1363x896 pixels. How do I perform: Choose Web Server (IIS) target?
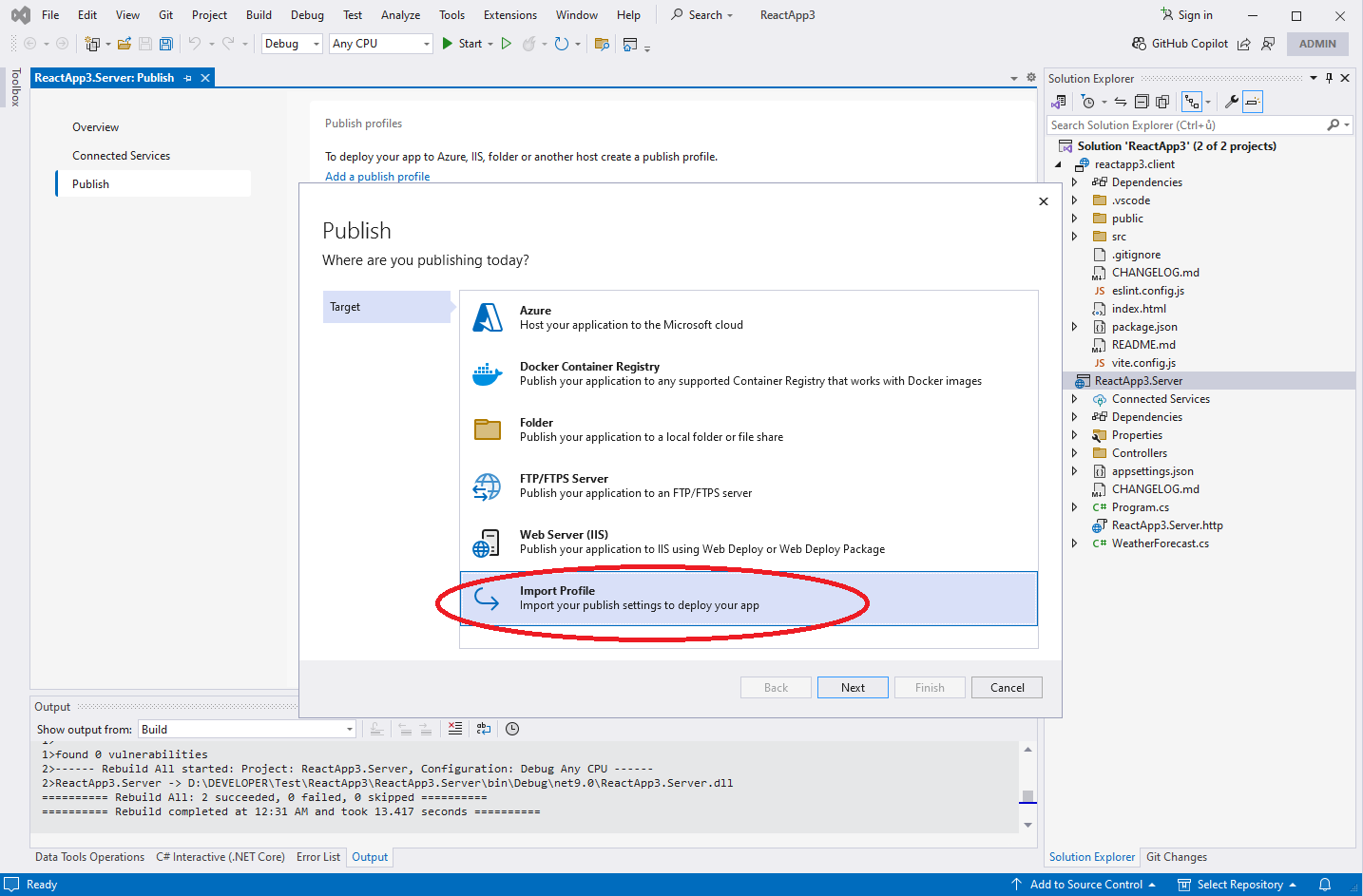pos(748,542)
